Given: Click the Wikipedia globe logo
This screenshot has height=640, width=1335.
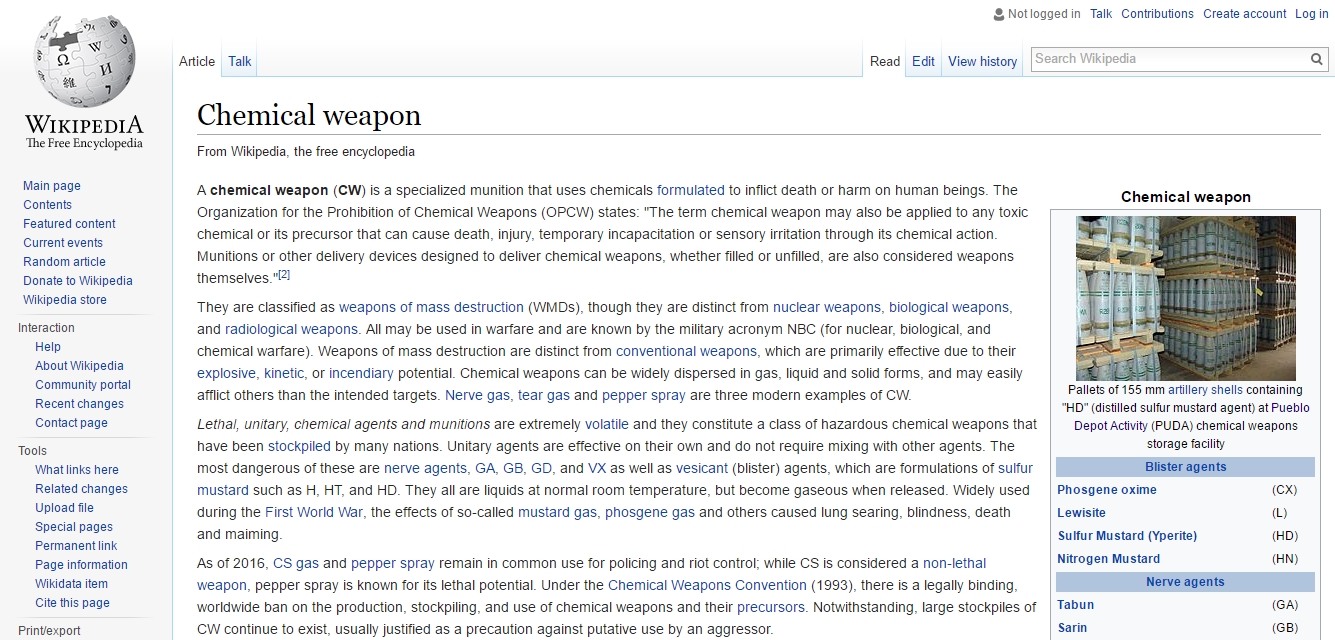Looking at the screenshot, I should coord(83,65).
